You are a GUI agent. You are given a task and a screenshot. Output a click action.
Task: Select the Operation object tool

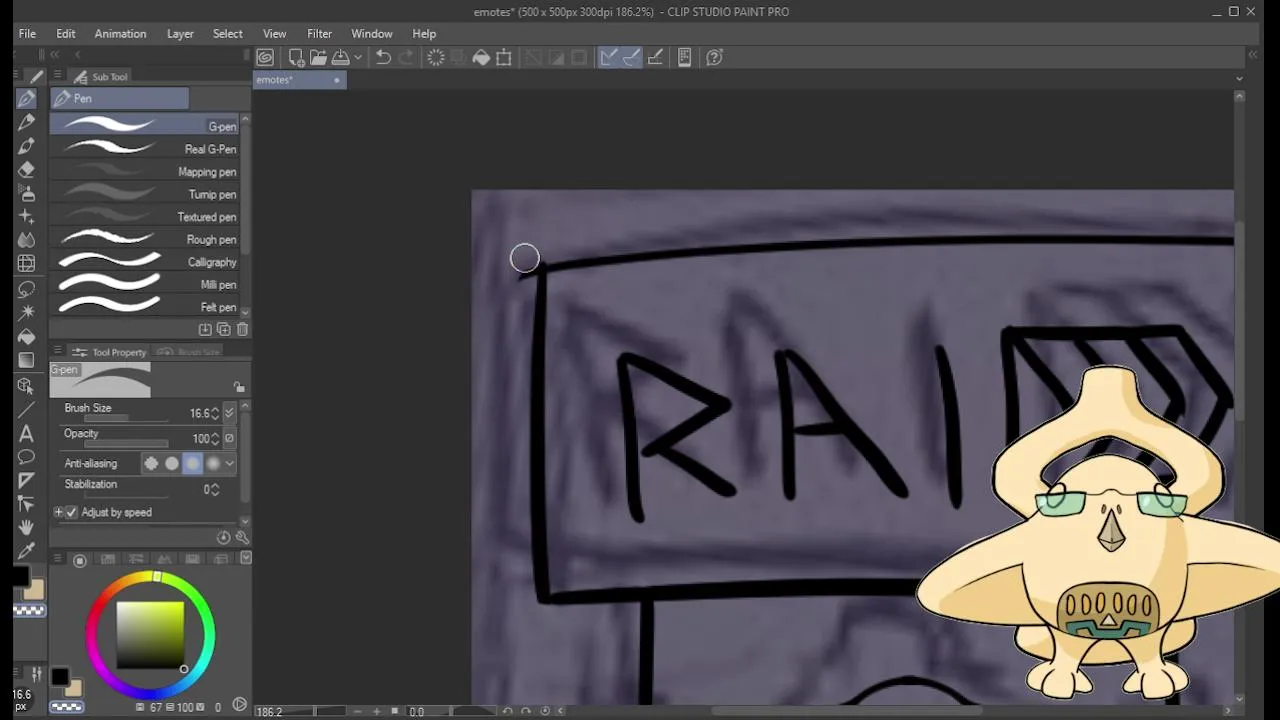(x=27, y=386)
